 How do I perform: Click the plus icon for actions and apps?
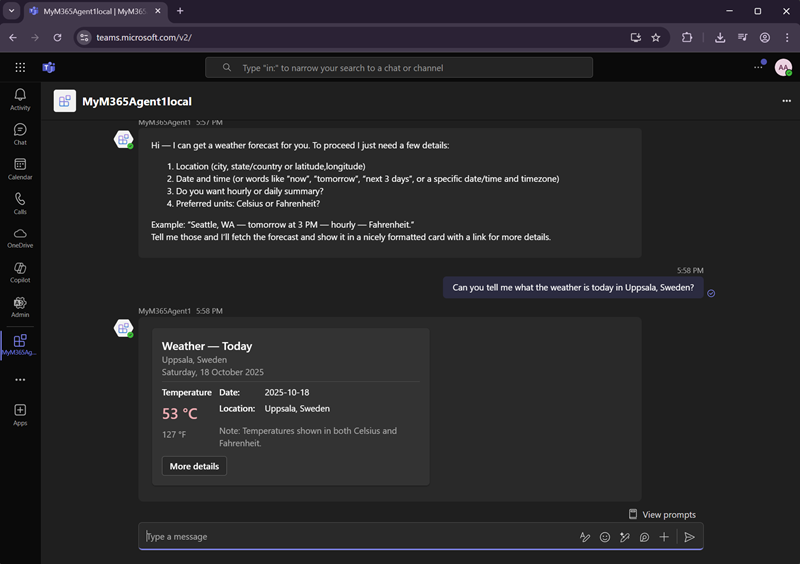click(664, 537)
